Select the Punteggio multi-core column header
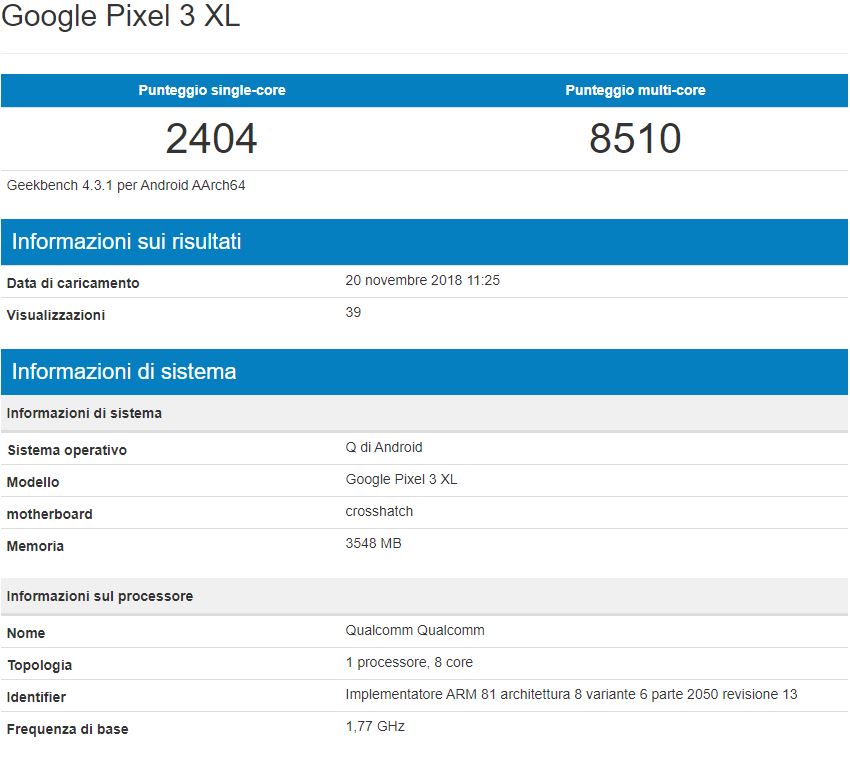 point(637,90)
